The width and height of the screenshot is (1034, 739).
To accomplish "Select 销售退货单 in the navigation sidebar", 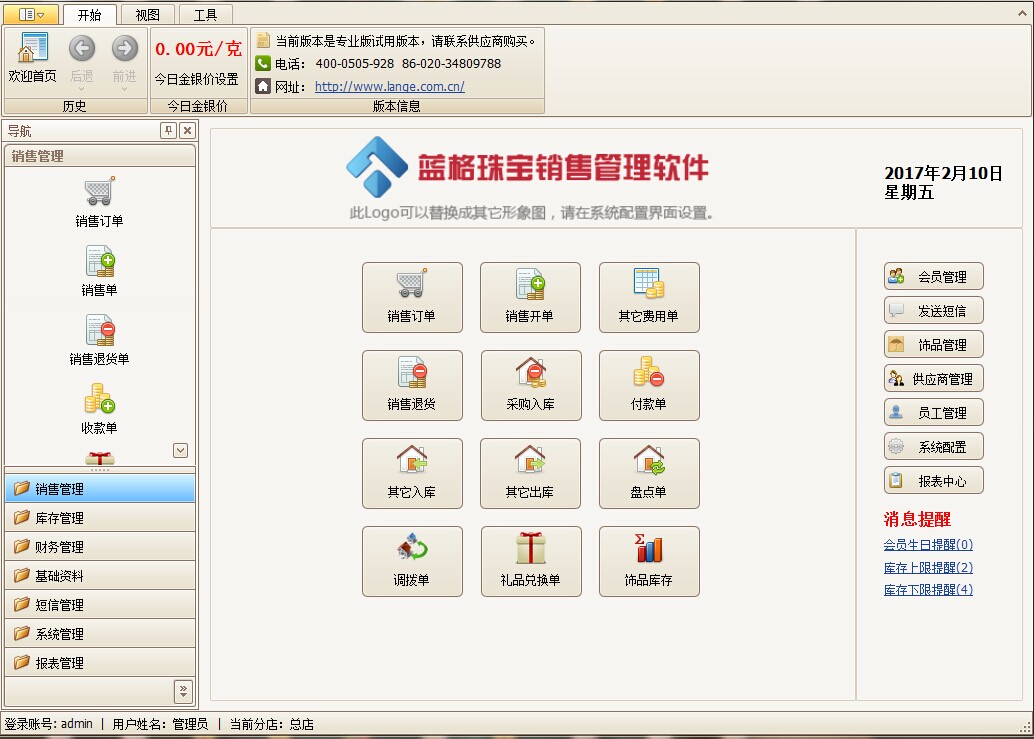I will (x=99, y=338).
